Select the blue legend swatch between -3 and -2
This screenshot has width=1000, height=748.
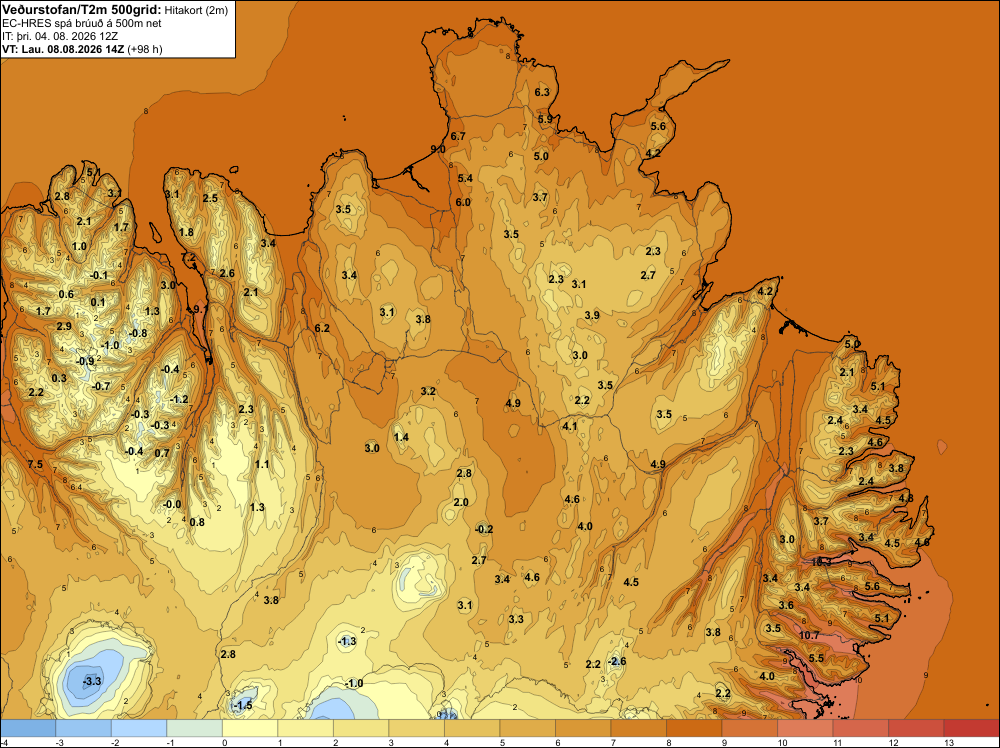click(83, 728)
